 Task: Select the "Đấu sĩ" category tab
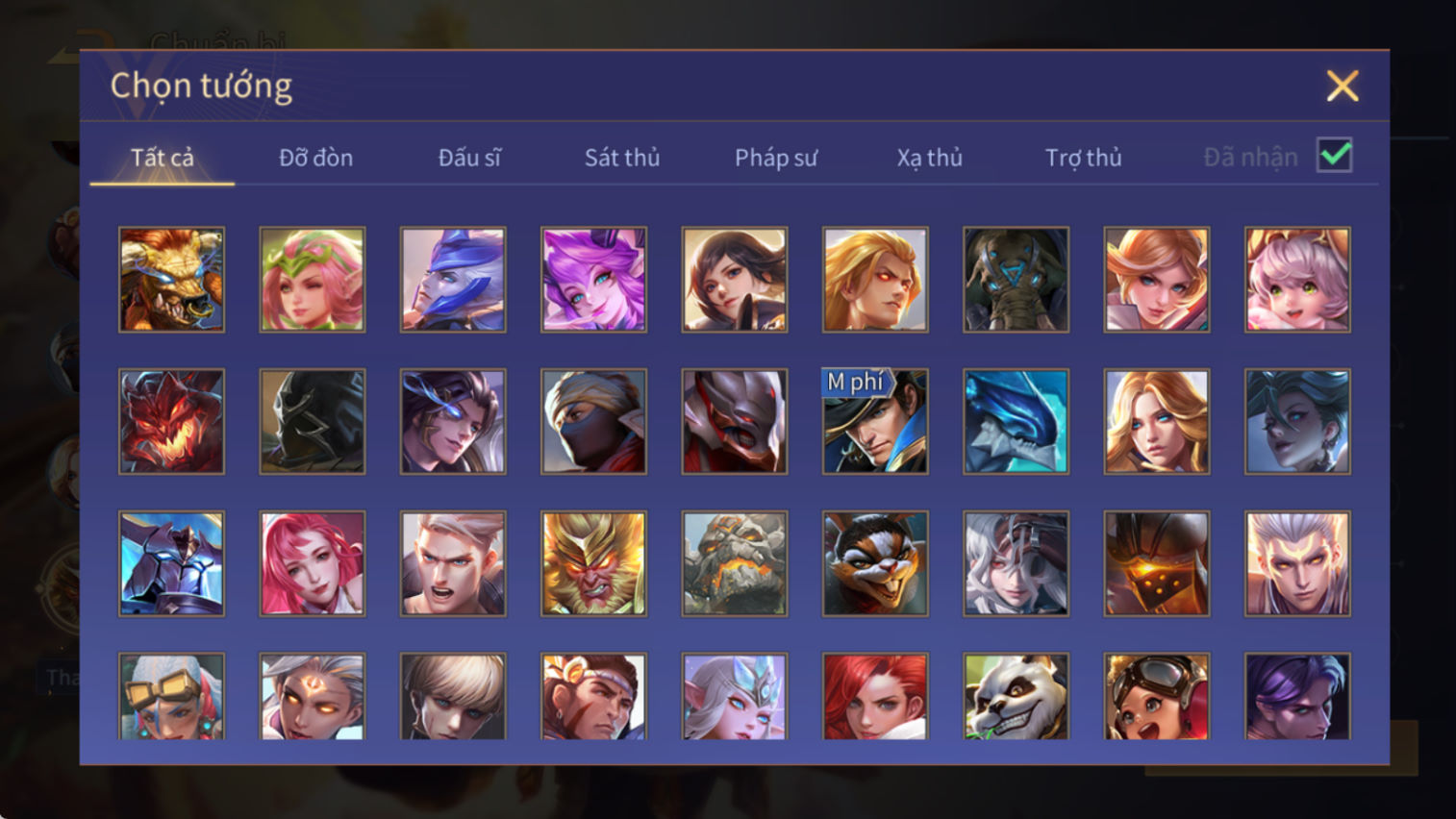coord(469,158)
